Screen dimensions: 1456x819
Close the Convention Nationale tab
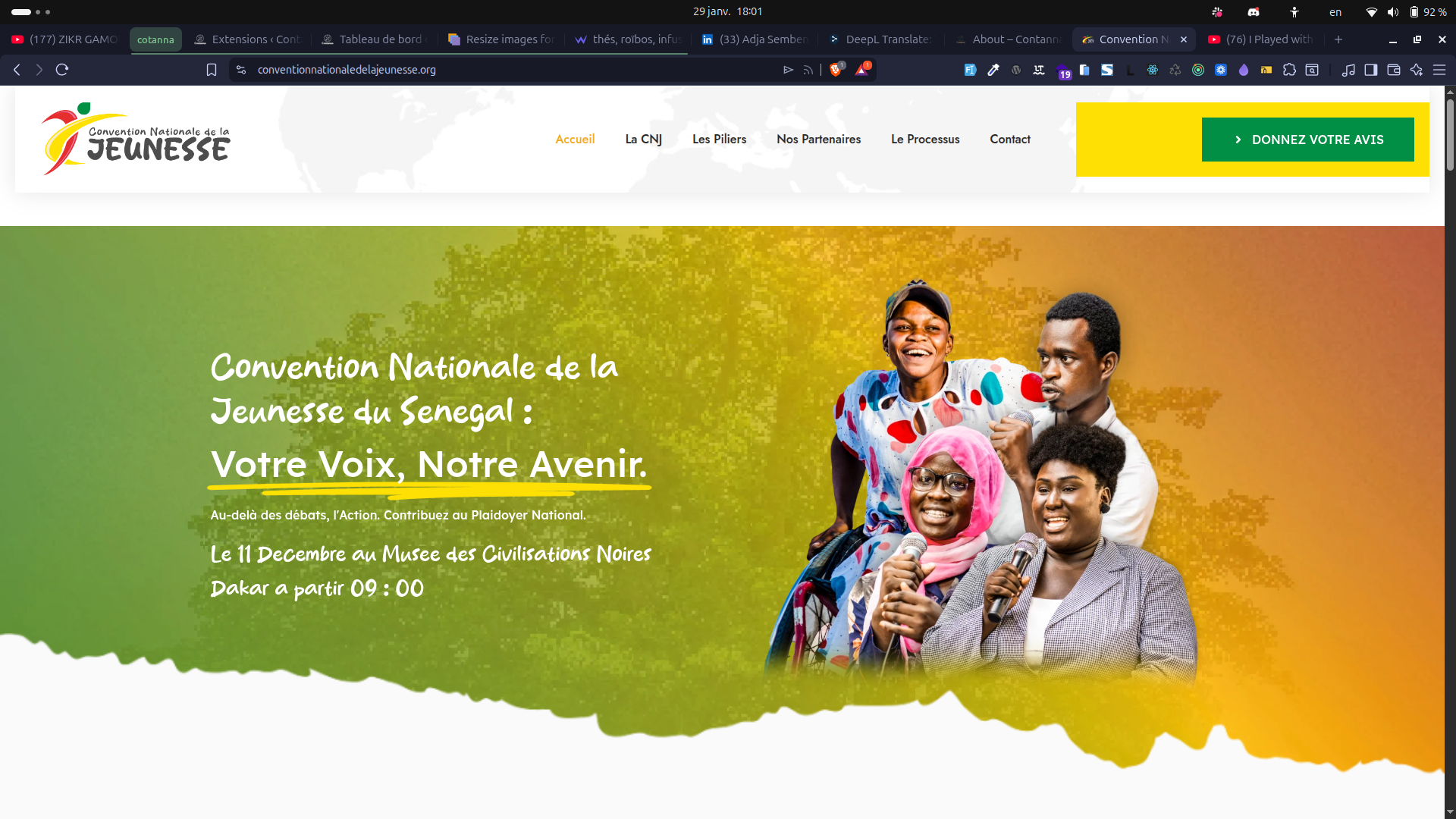click(1184, 39)
